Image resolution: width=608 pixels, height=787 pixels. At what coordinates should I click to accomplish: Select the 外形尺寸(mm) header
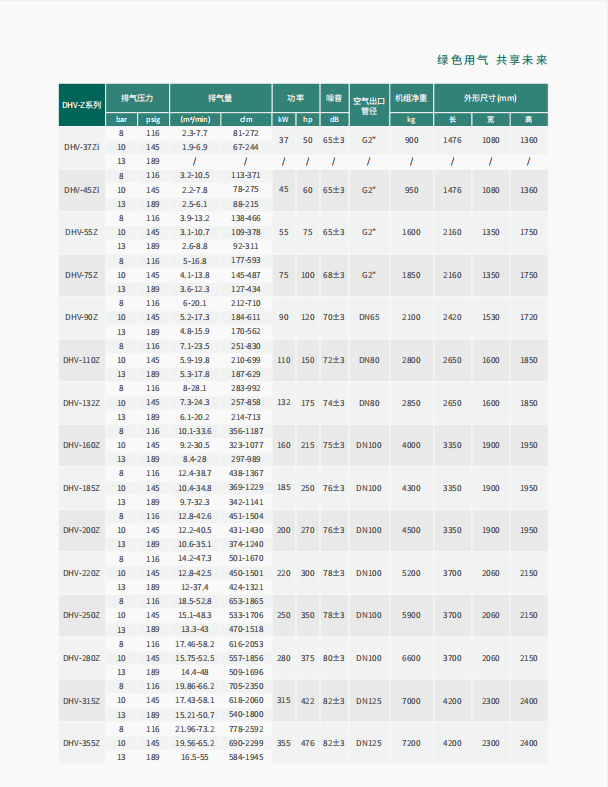click(491, 98)
